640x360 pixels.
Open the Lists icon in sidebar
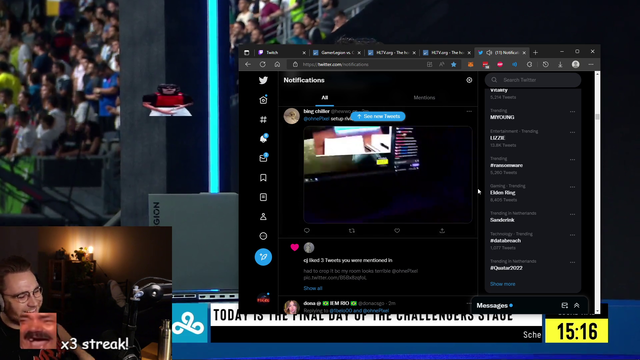(x=263, y=197)
